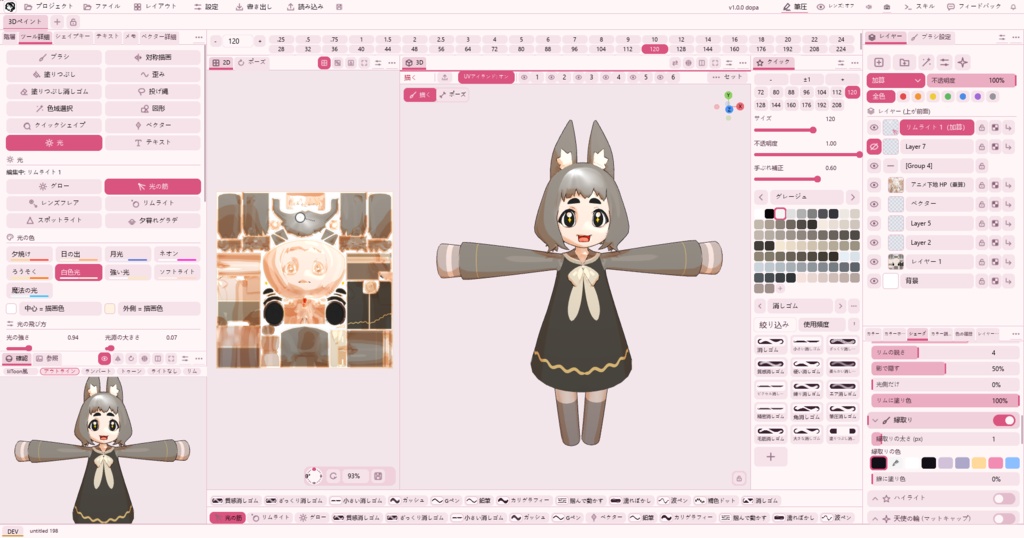
Task: Toggle the 中心＝描画色 checkbox
Action: [12, 308]
